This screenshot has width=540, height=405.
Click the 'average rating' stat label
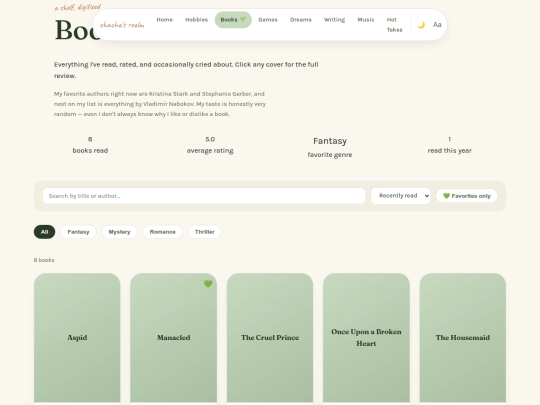coord(210,150)
